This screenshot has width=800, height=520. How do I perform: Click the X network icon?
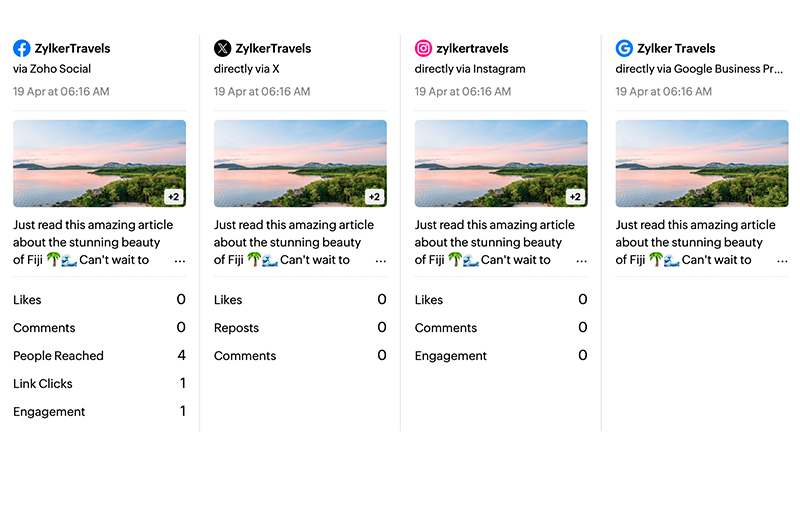tap(223, 48)
